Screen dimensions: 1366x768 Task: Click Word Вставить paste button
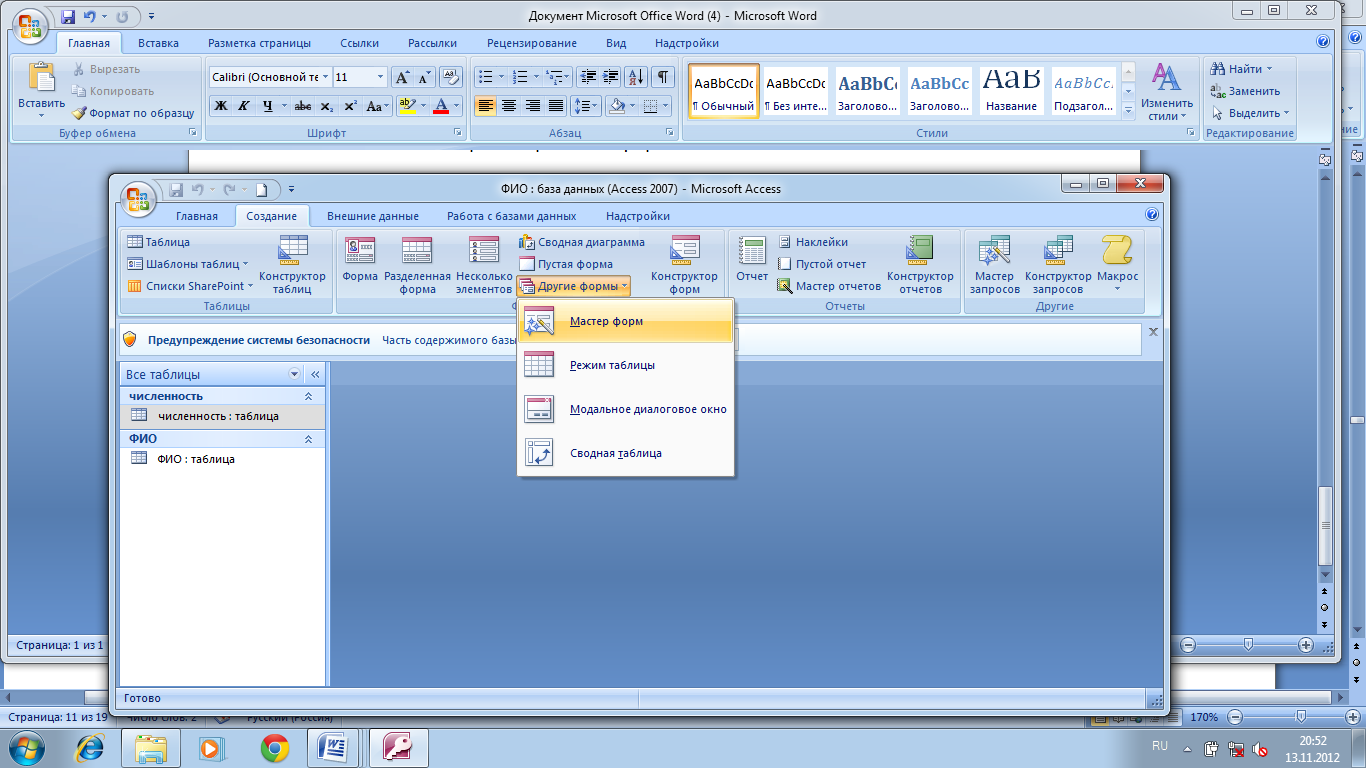click(42, 88)
